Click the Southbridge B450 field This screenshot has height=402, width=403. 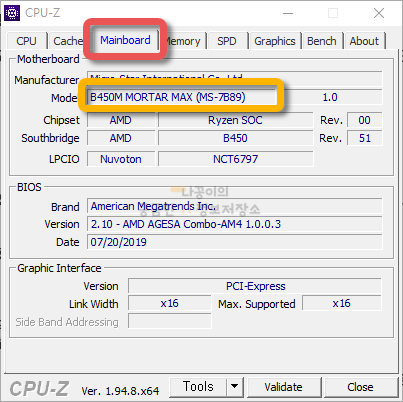[x=235, y=138]
